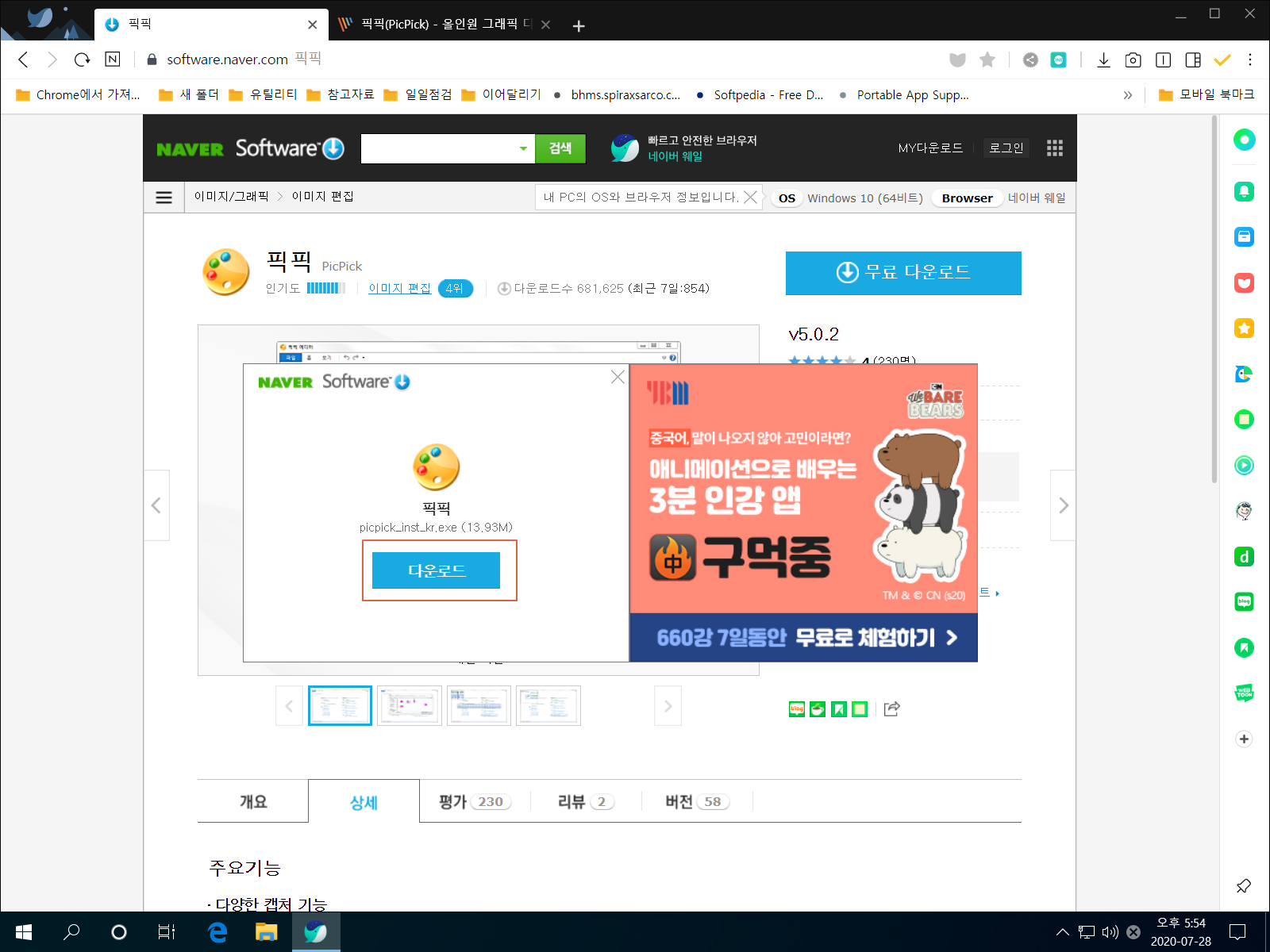The width and height of the screenshot is (1270, 952).
Task: Open MY다운로드 link
Action: pos(930,148)
